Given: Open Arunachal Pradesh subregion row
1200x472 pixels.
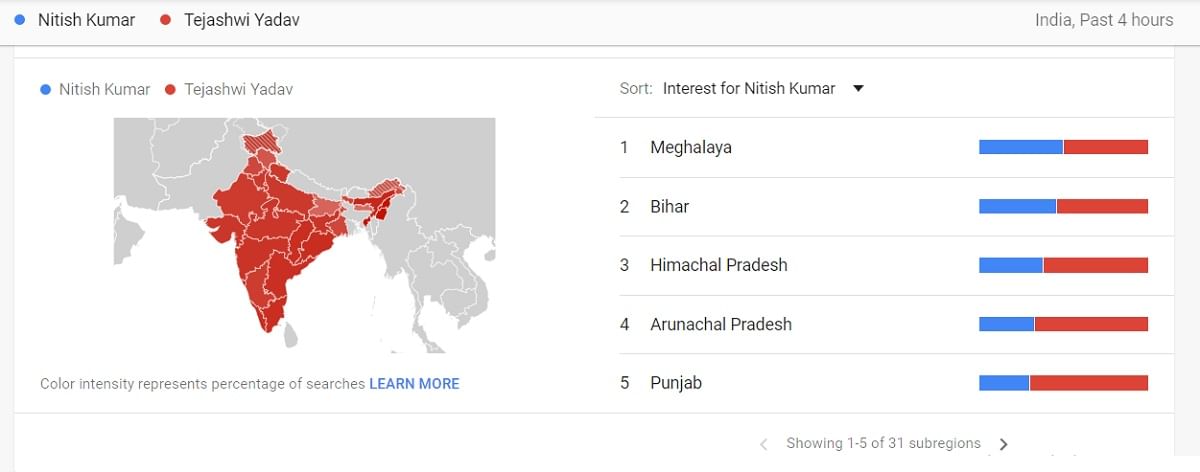Looking at the screenshot, I should tap(720, 324).
